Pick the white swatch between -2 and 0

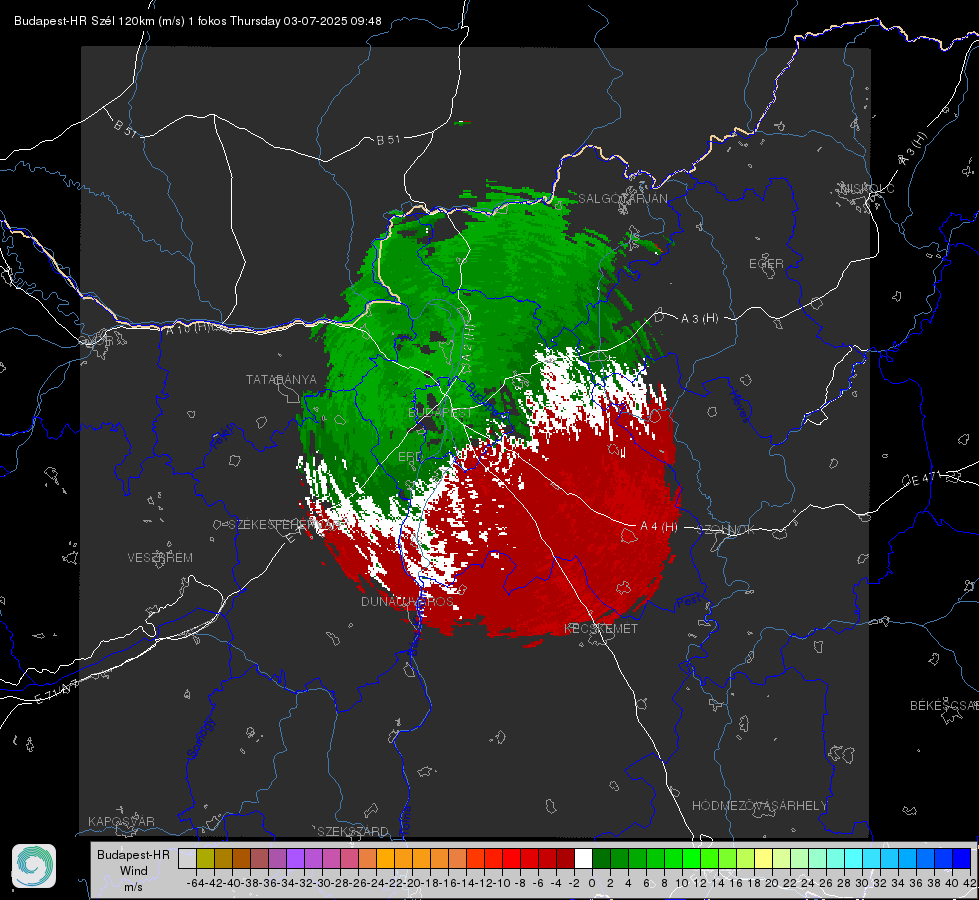[x=583, y=858]
